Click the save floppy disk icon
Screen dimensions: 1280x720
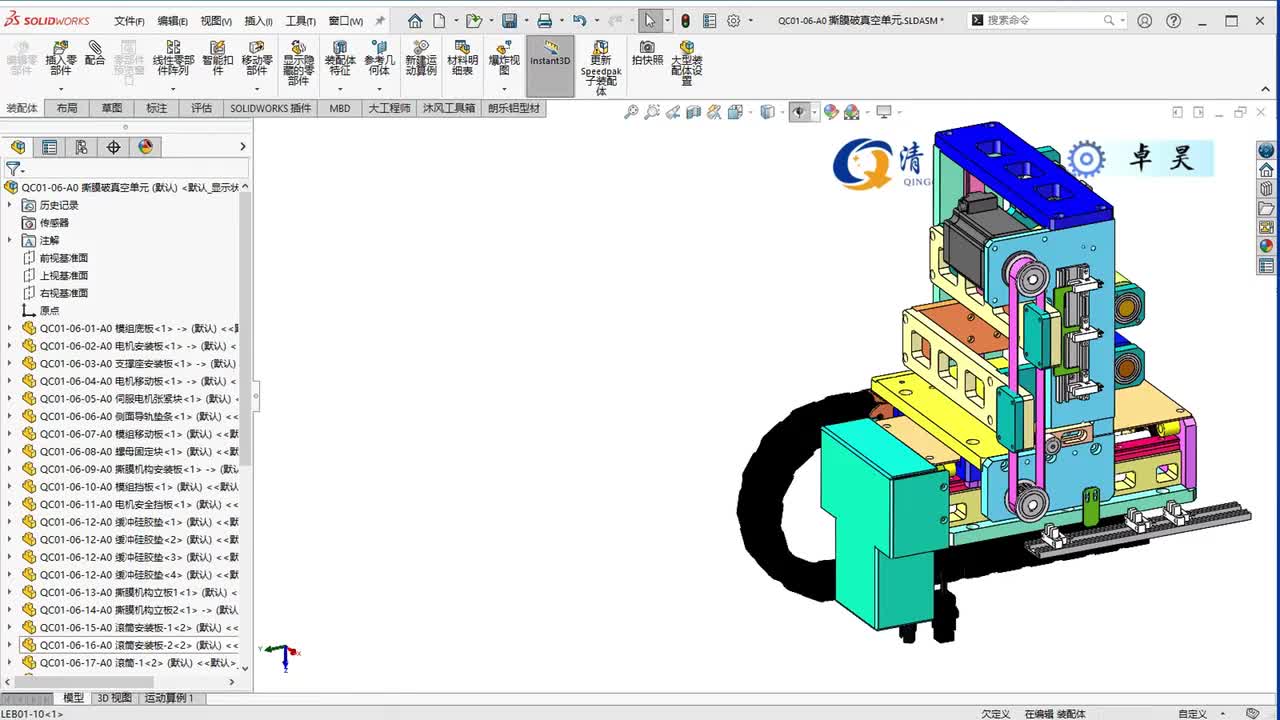[x=509, y=20]
